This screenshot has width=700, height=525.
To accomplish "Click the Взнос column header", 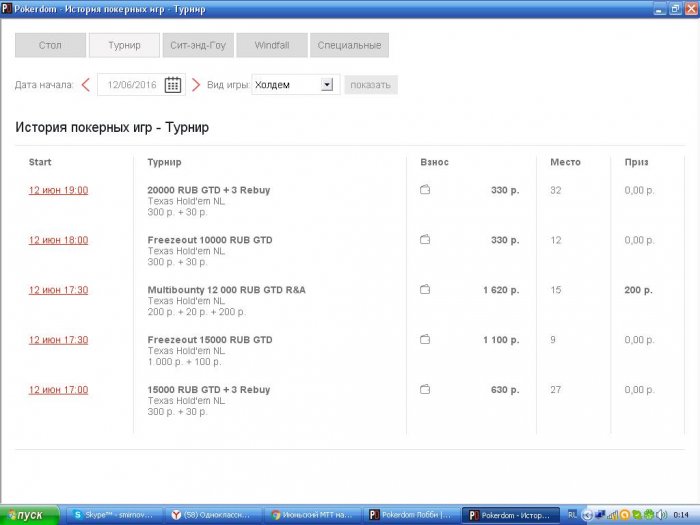I will [x=434, y=162].
